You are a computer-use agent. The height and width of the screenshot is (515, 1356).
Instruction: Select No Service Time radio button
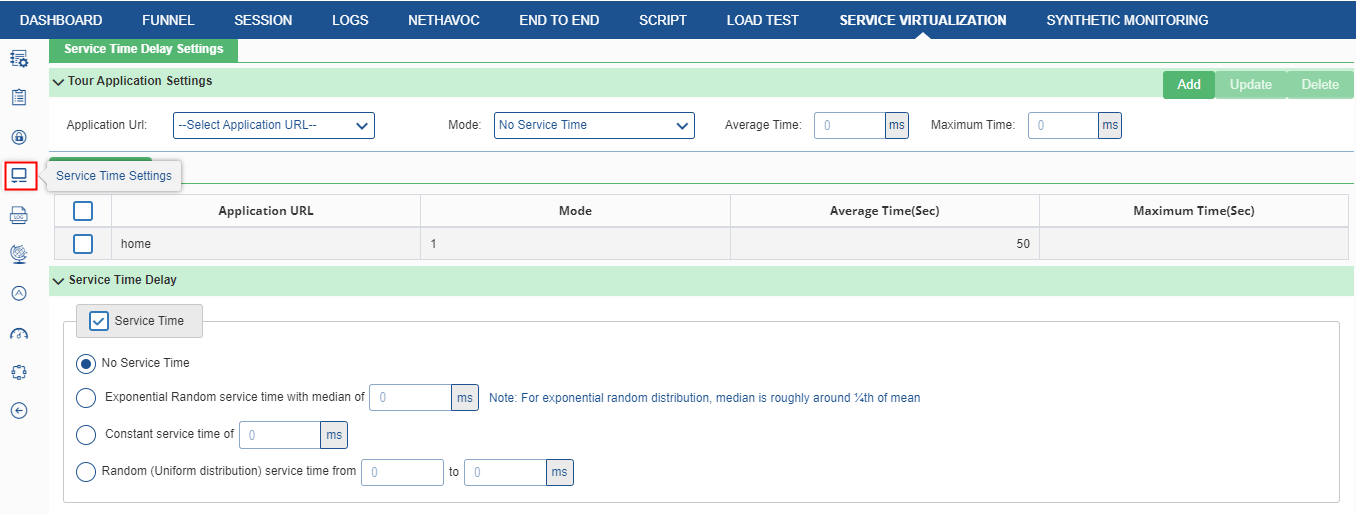tap(86, 364)
